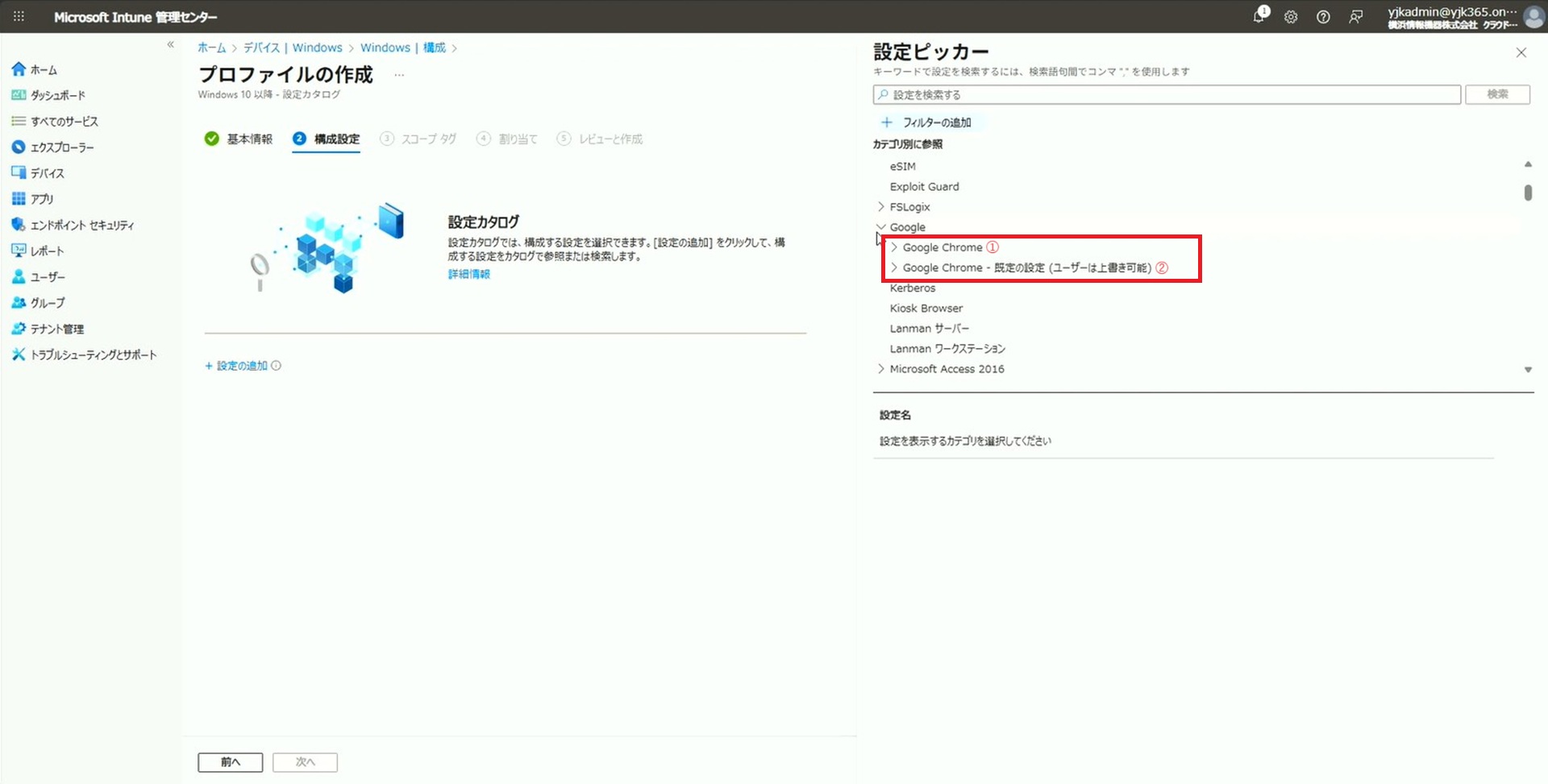Click the help question mark icon

point(1323,17)
